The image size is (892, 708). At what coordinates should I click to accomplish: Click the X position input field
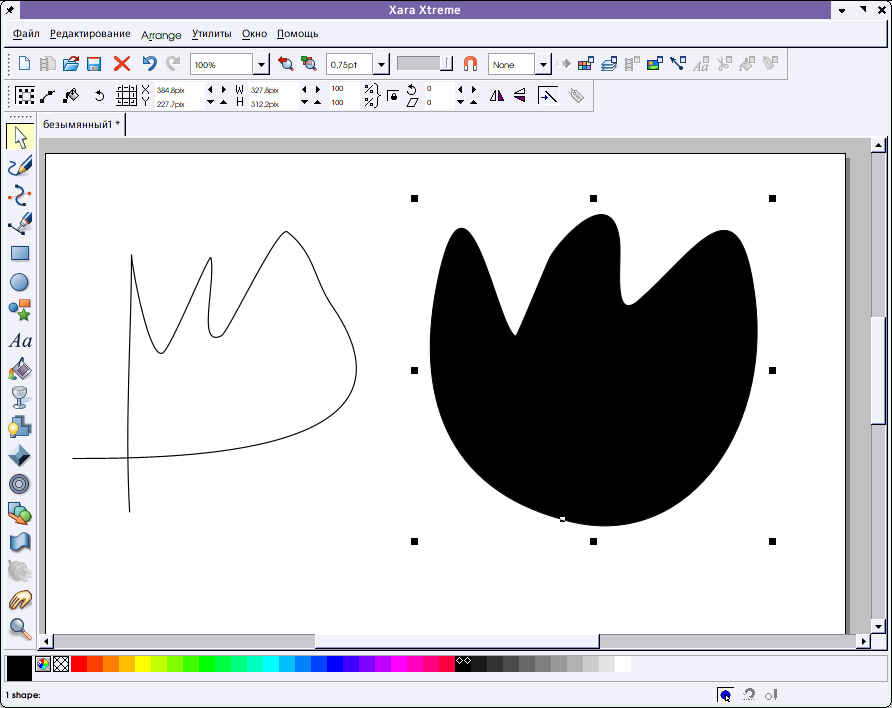(x=177, y=90)
